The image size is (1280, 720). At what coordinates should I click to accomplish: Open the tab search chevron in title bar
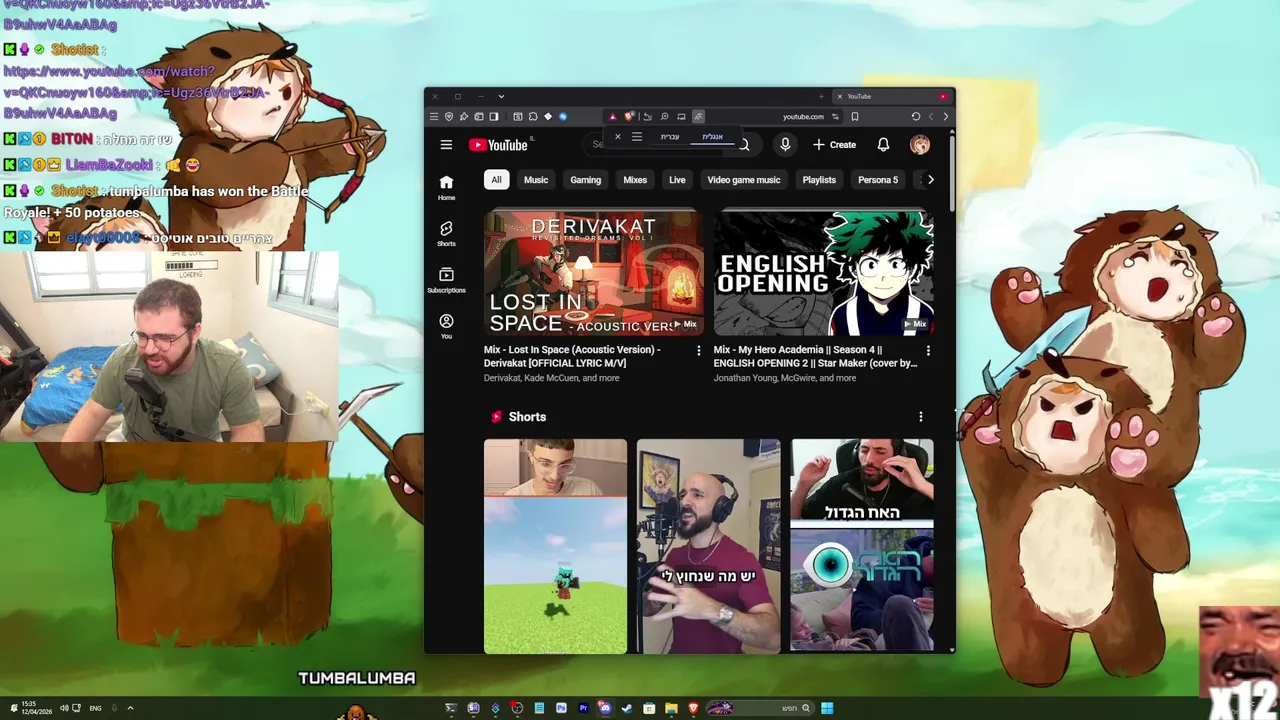(x=501, y=96)
